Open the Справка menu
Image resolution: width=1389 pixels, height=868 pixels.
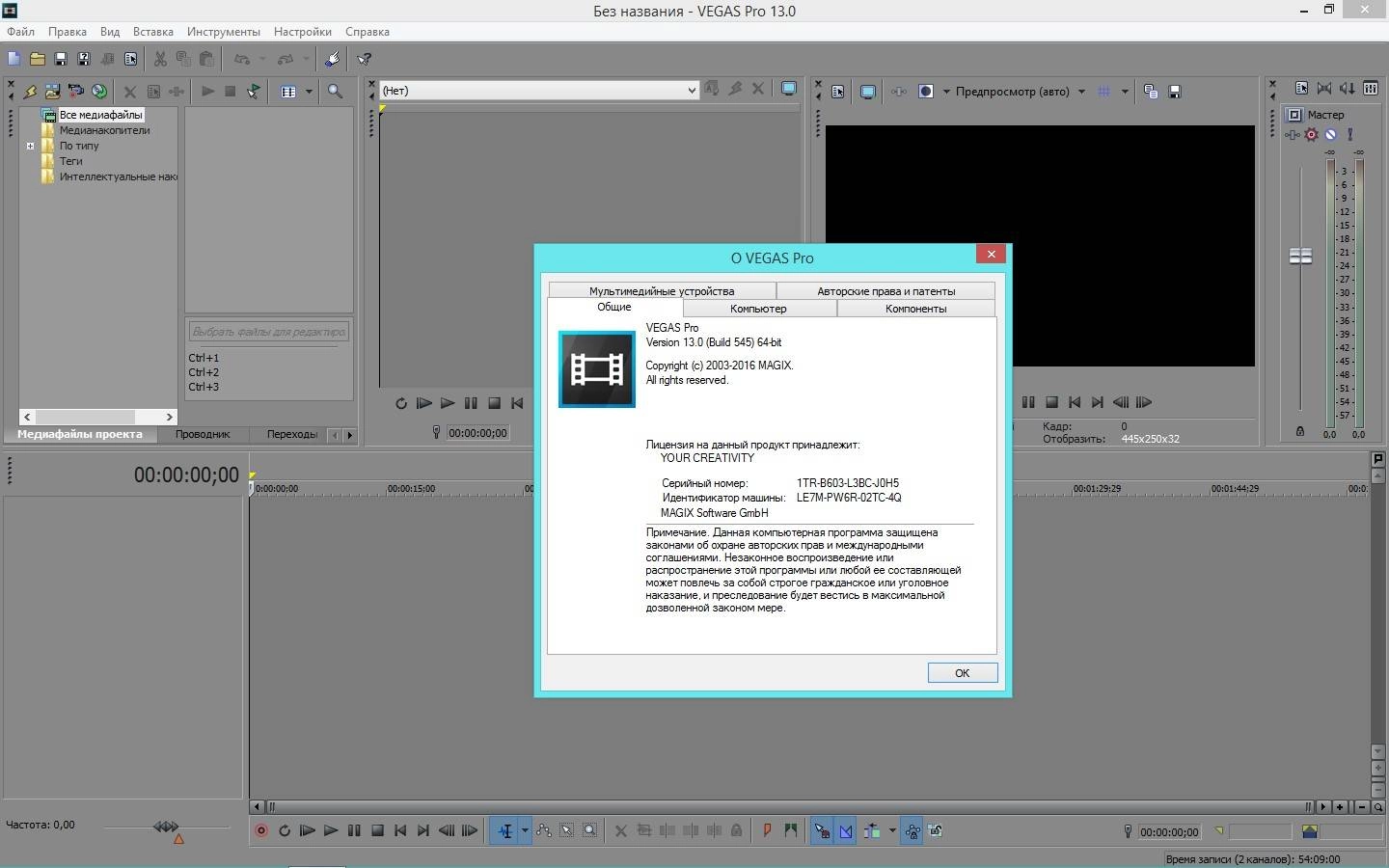(368, 32)
